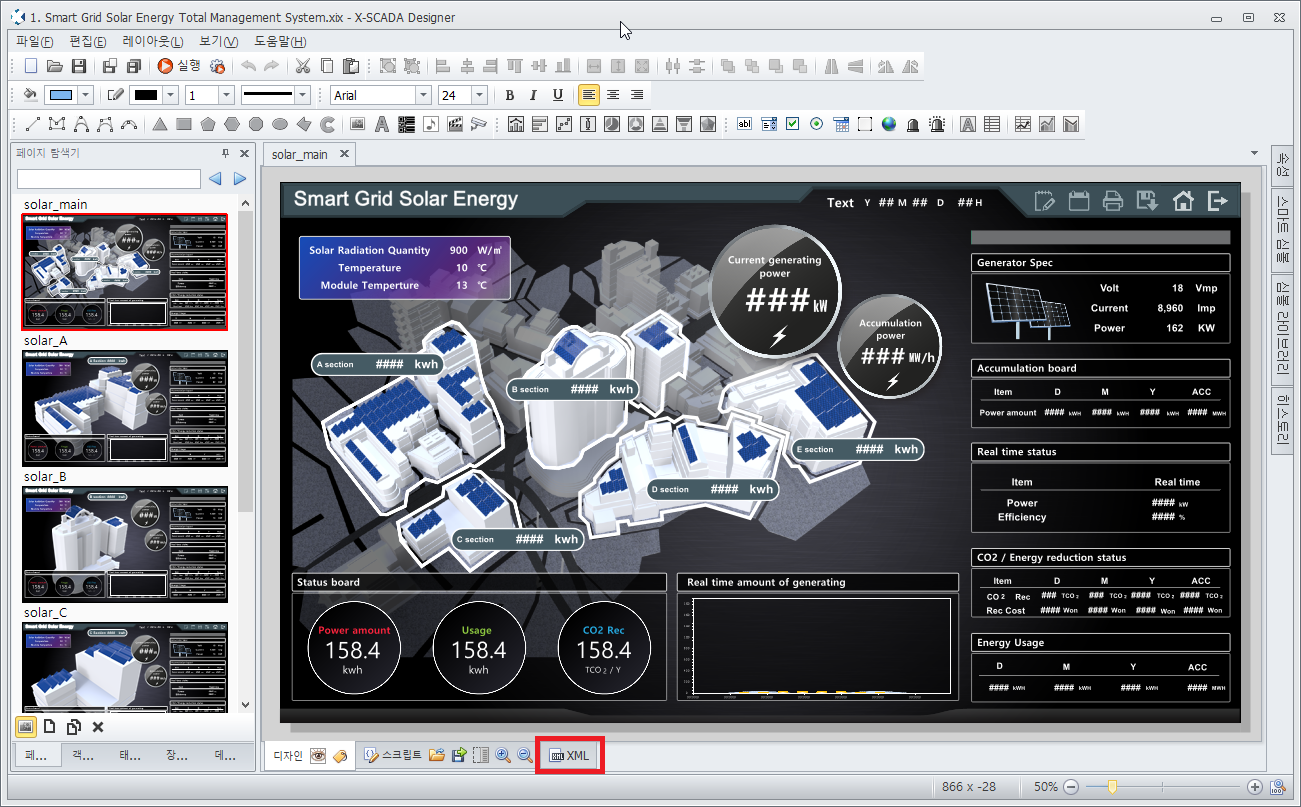Close the solar_main document tab

coord(343,154)
